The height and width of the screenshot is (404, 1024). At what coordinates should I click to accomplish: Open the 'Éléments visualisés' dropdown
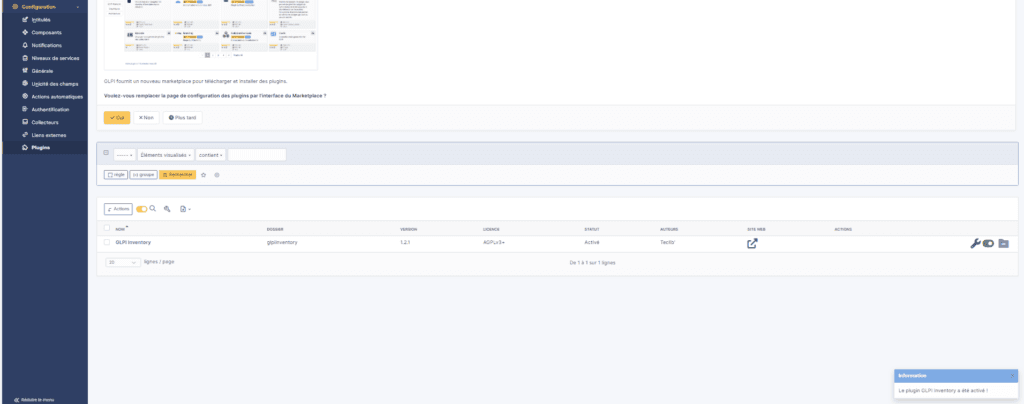166,155
